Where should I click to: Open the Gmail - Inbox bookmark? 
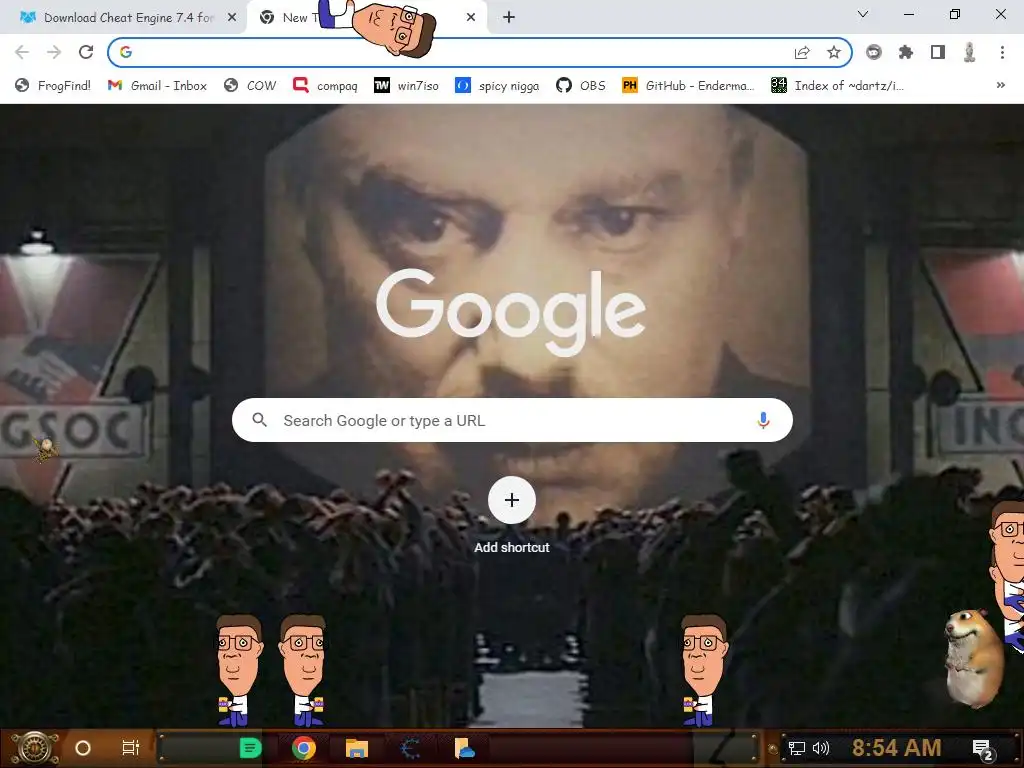pyautogui.click(x=157, y=86)
